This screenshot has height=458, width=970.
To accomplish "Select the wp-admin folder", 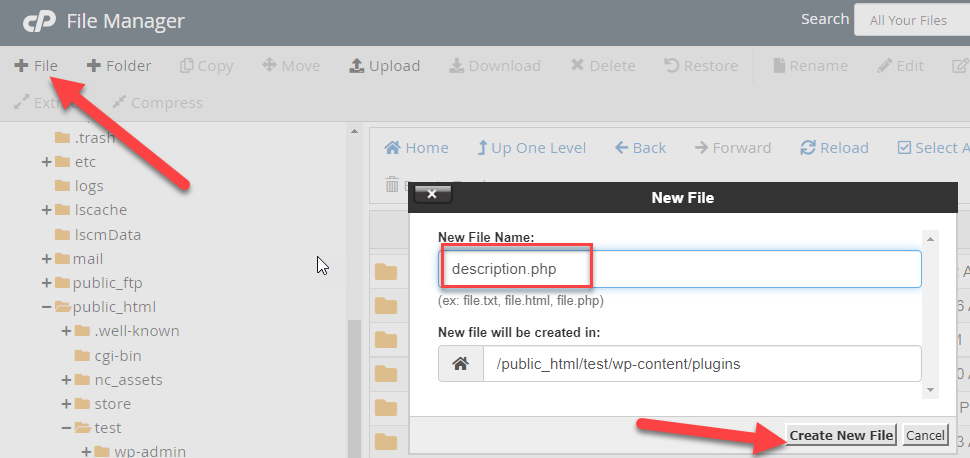I will point(140,452).
